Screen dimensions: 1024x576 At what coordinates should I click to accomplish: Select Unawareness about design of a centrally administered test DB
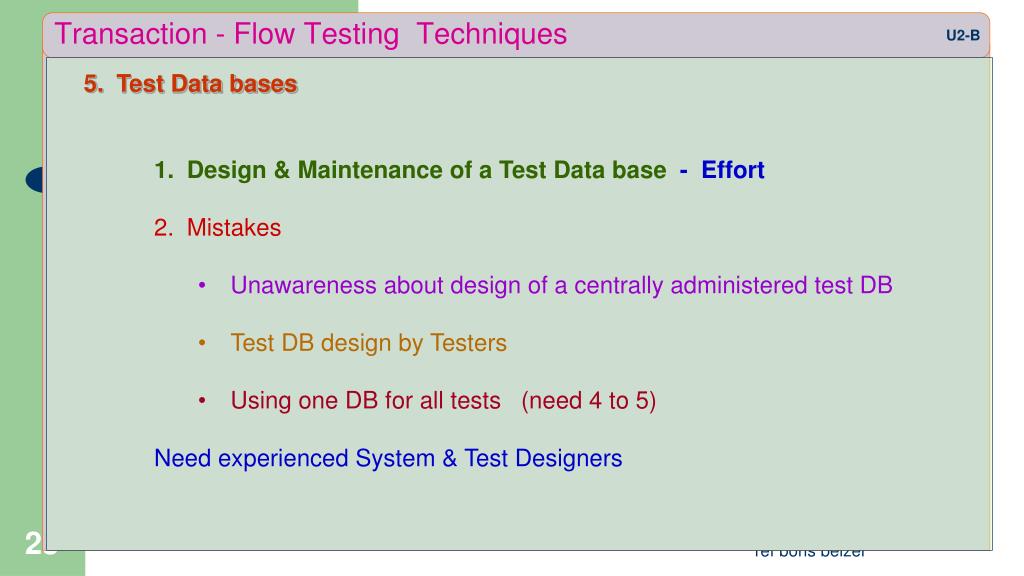click(x=562, y=285)
